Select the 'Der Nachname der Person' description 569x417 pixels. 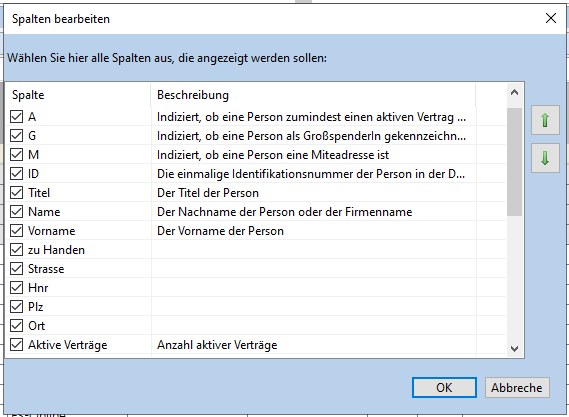284,212
